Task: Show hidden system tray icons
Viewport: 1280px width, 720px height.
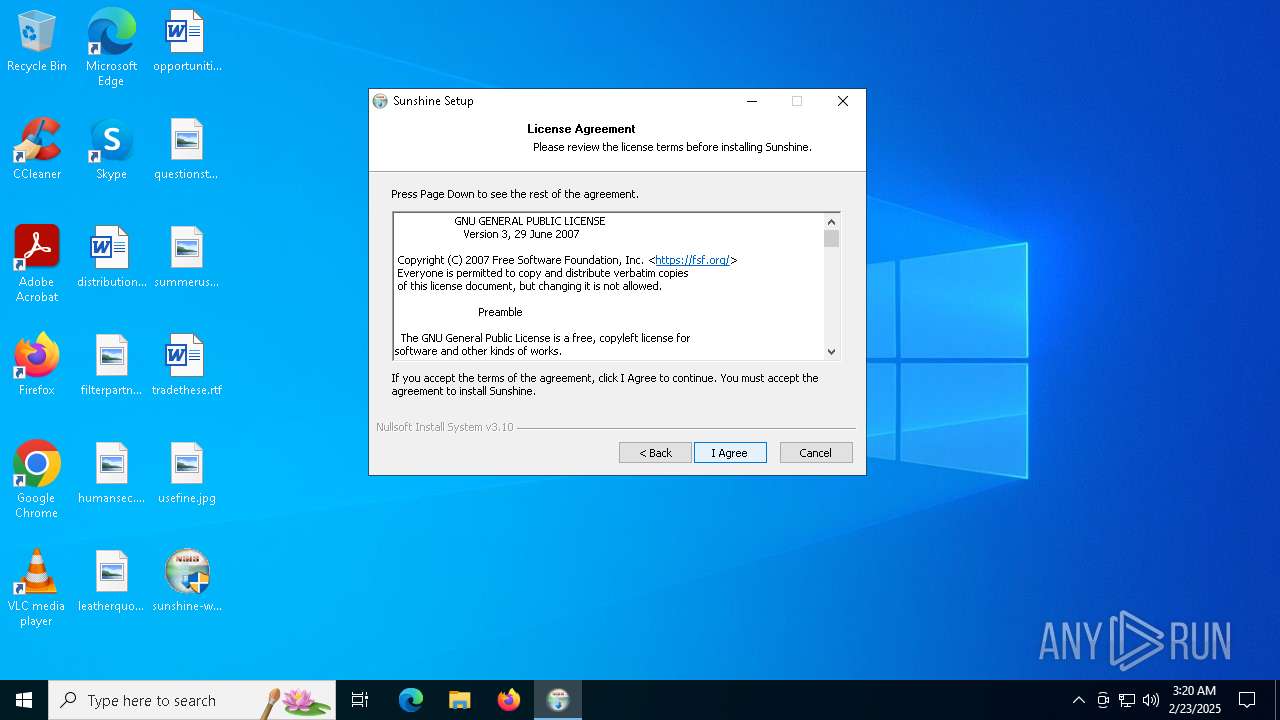Action: [x=1078, y=700]
